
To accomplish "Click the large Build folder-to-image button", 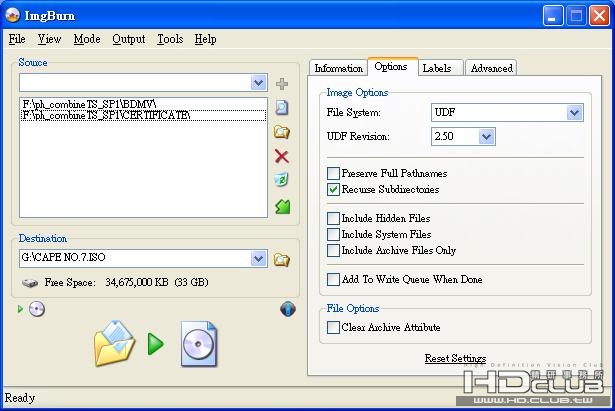I will tap(115, 344).
